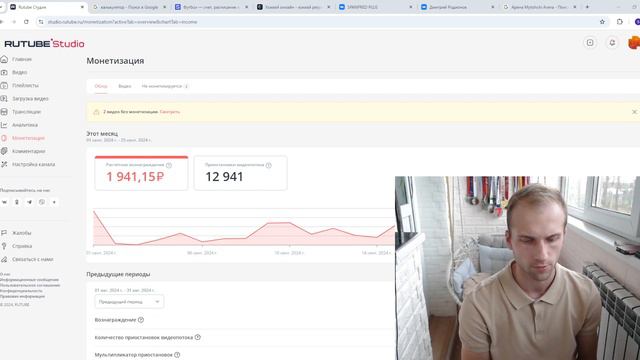Click the last social icon in the row
This screenshot has width=640, height=360.
pyautogui.click(x=54, y=202)
